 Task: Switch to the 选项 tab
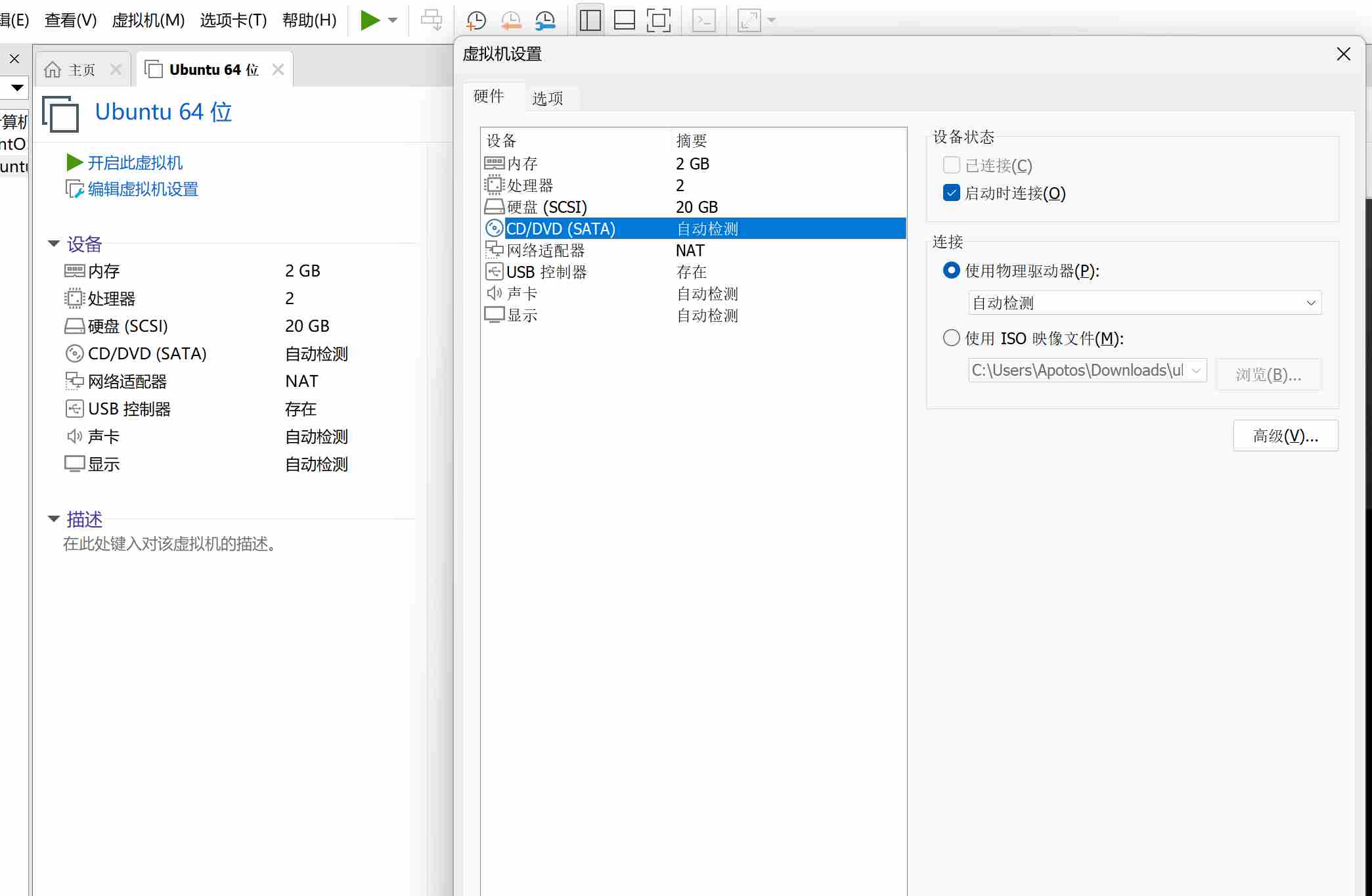coord(547,99)
